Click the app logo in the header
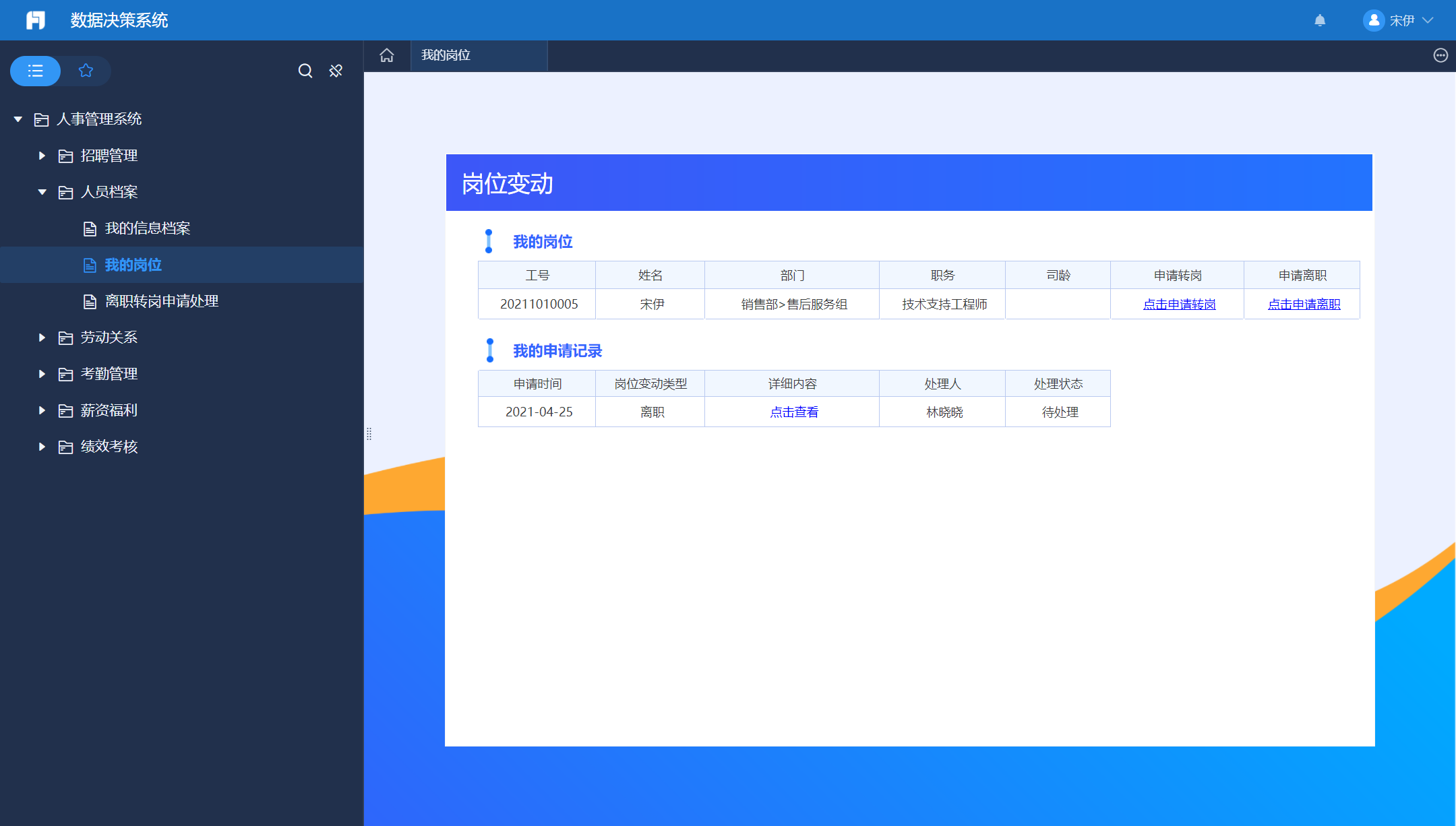Screen dimensions: 1456x826 click(x=36, y=20)
